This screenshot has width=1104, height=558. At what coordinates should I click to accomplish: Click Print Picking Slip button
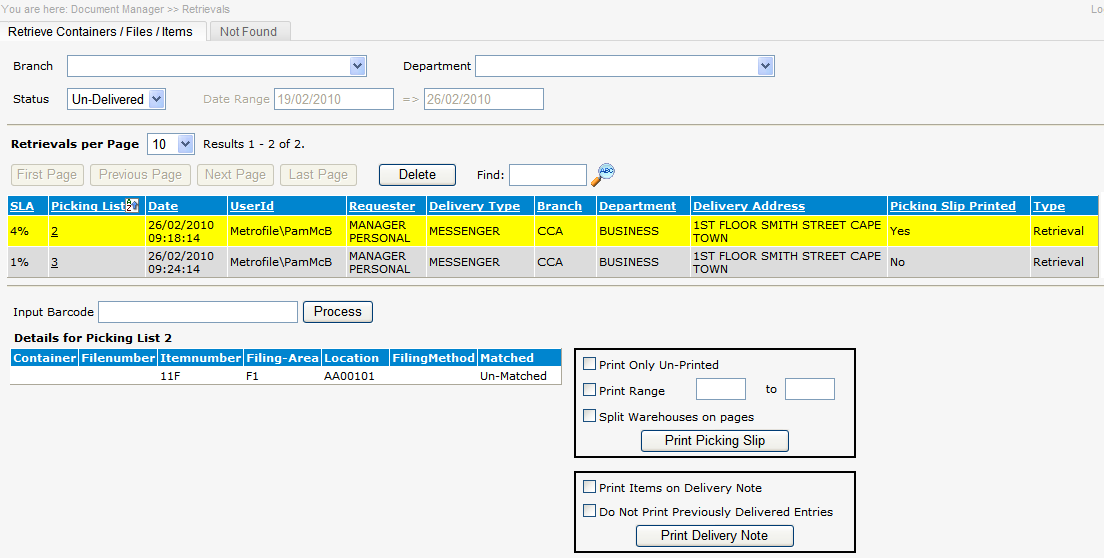point(715,440)
